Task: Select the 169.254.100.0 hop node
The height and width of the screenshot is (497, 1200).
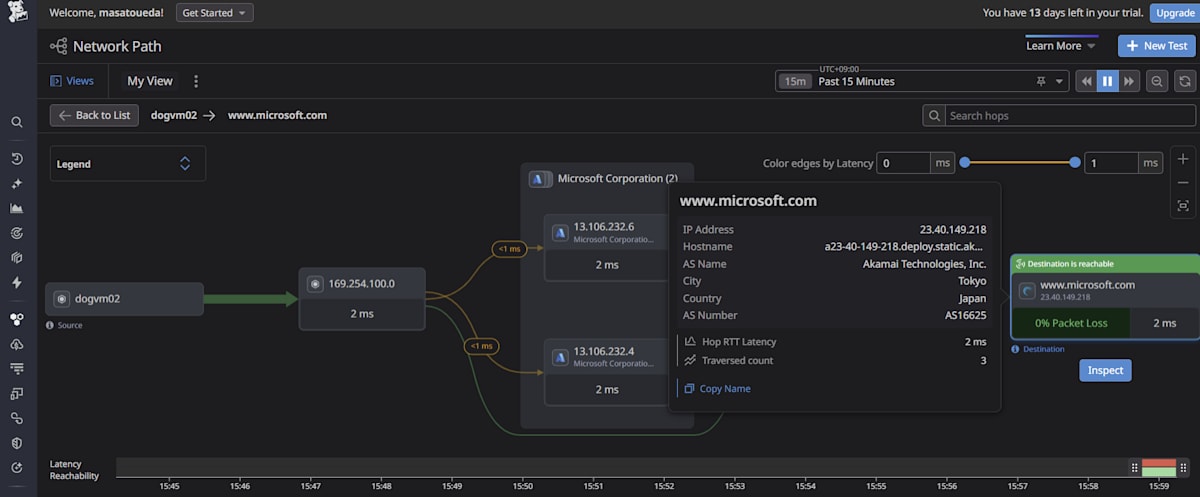Action: point(362,298)
